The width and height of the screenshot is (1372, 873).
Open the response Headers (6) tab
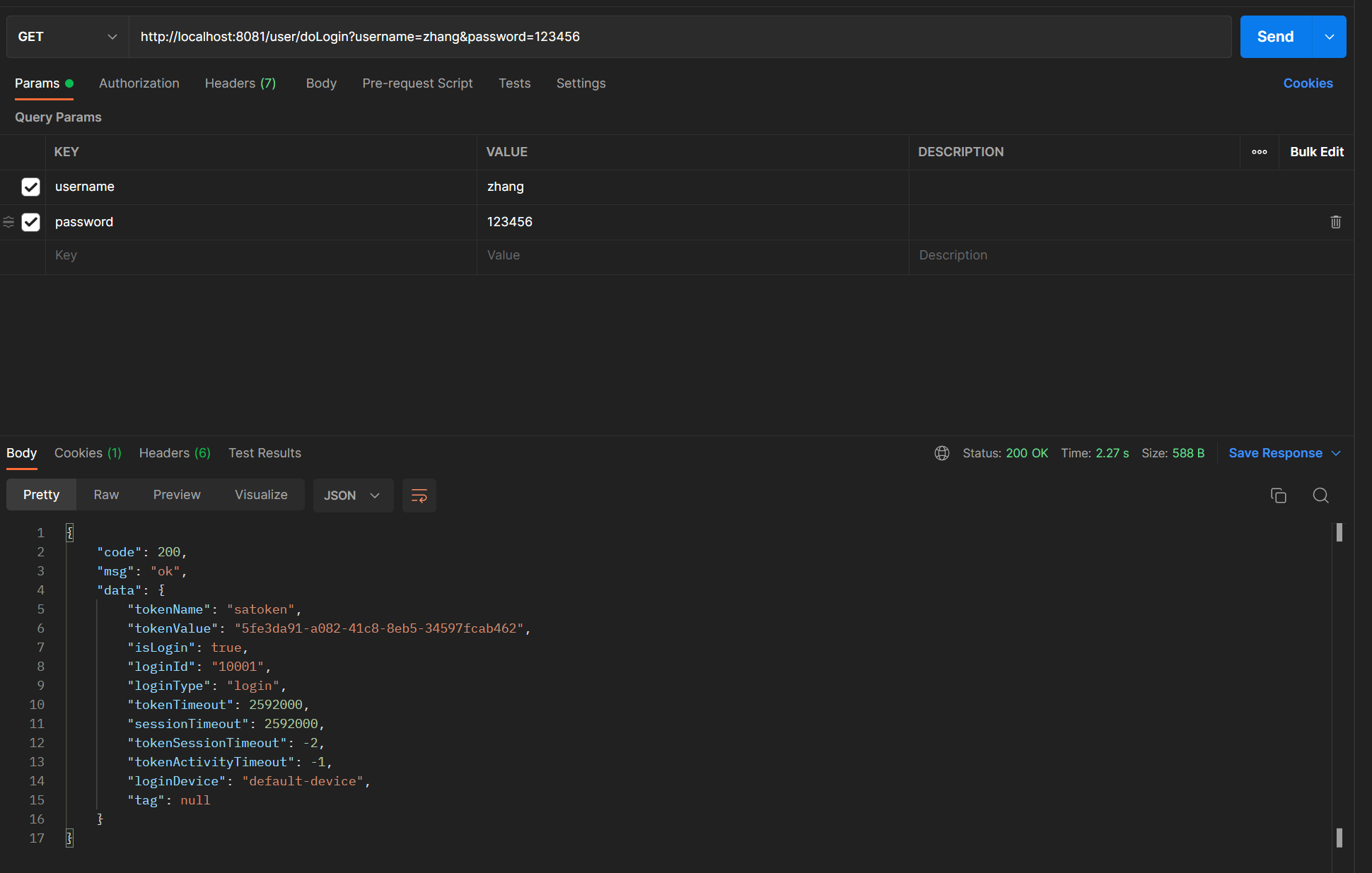[x=175, y=453]
